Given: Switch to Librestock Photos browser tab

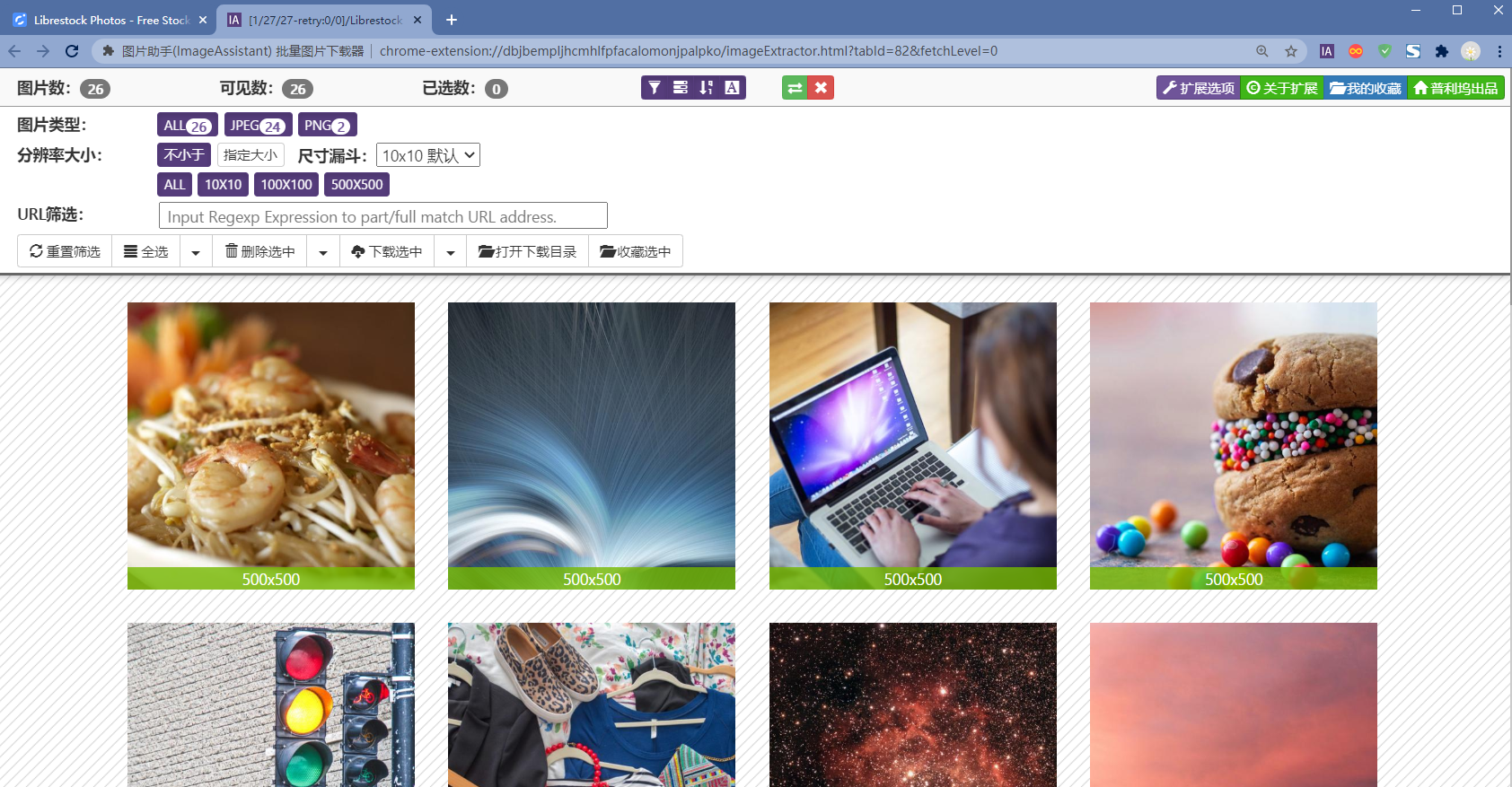Looking at the screenshot, I should (x=108, y=20).
